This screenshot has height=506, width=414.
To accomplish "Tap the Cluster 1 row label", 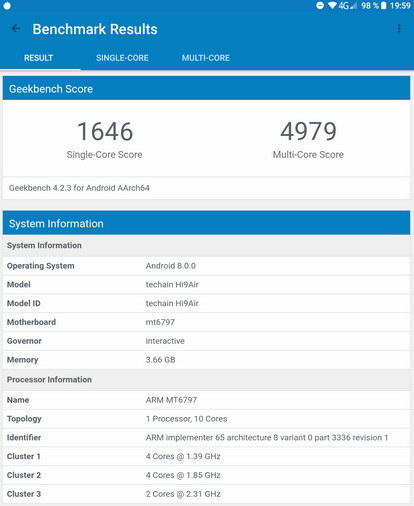I will pyautogui.click(x=24, y=456).
